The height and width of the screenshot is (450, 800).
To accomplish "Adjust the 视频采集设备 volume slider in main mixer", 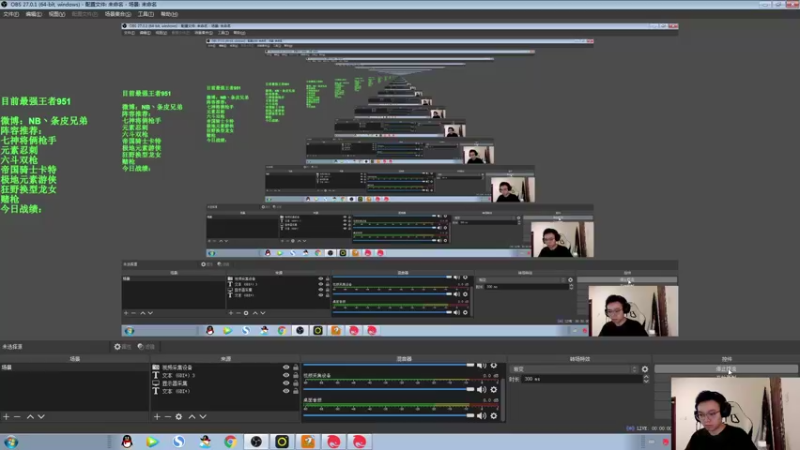I will 389,389.
